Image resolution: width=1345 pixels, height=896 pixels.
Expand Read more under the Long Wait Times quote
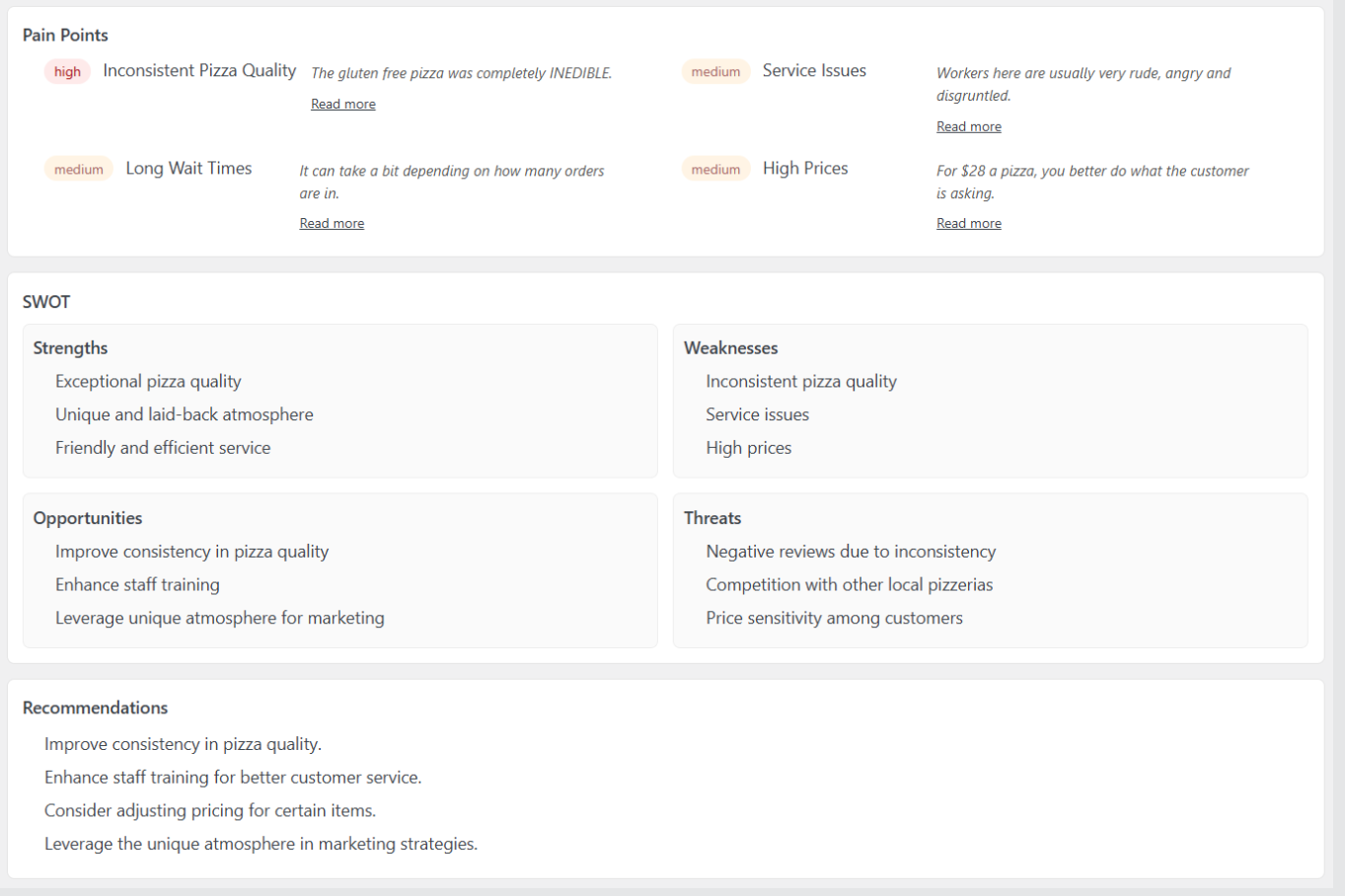click(x=332, y=223)
